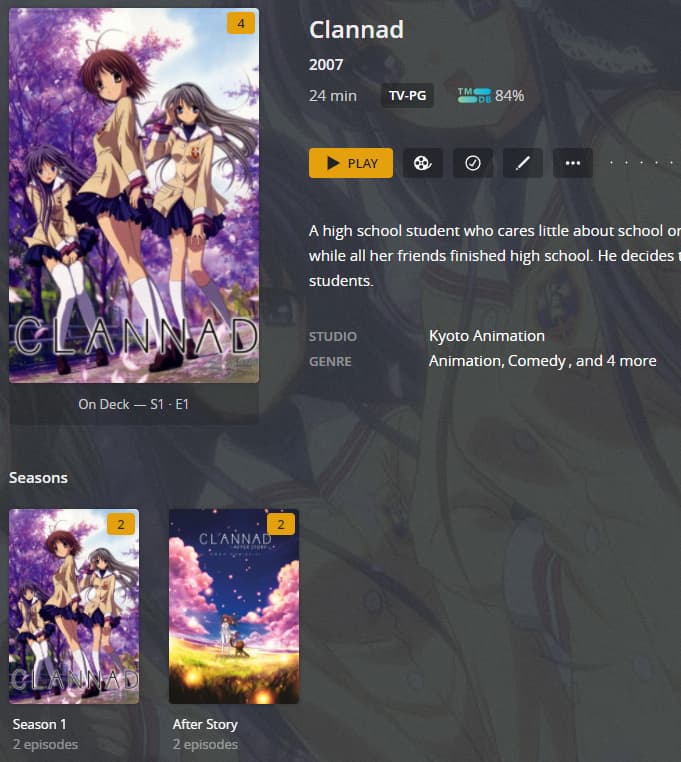Click the 2007 year text
This screenshot has height=762, width=681.
(x=326, y=65)
